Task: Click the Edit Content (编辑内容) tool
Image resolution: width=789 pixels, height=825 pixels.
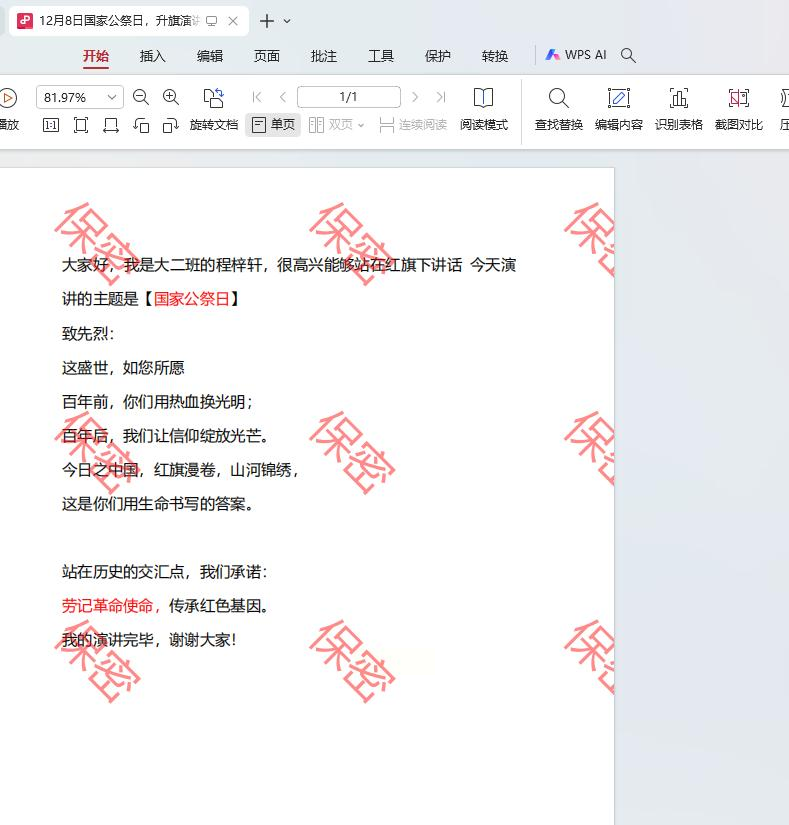Action: tap(618, 109)
